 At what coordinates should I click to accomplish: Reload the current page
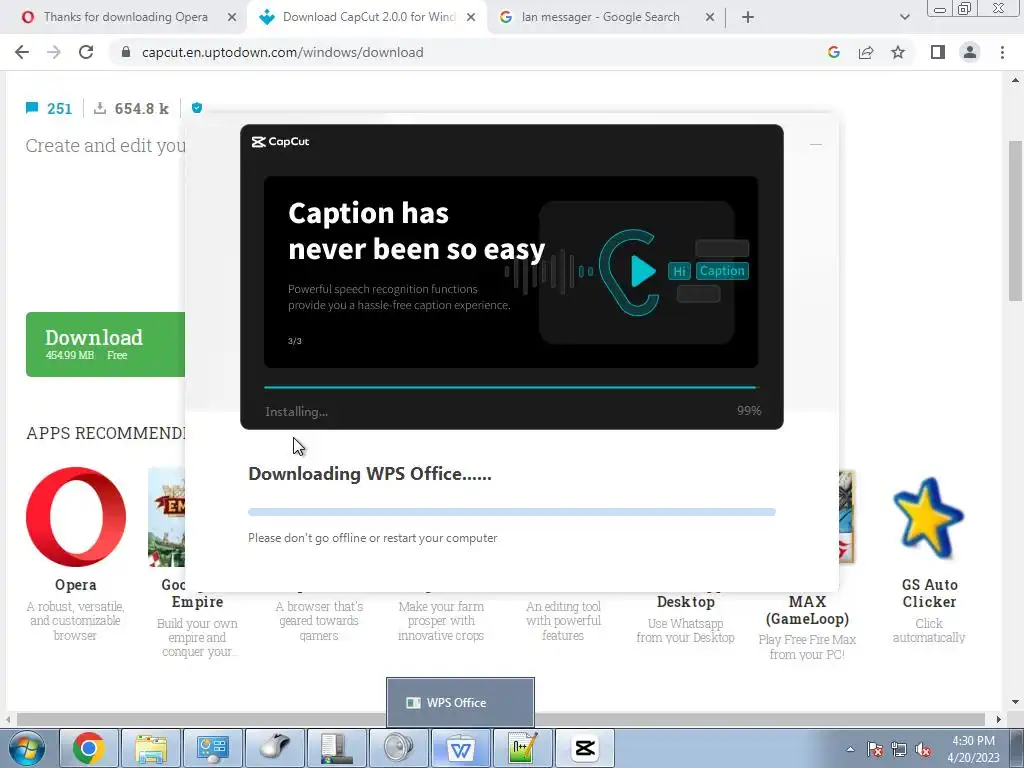(x=86, y=52)
